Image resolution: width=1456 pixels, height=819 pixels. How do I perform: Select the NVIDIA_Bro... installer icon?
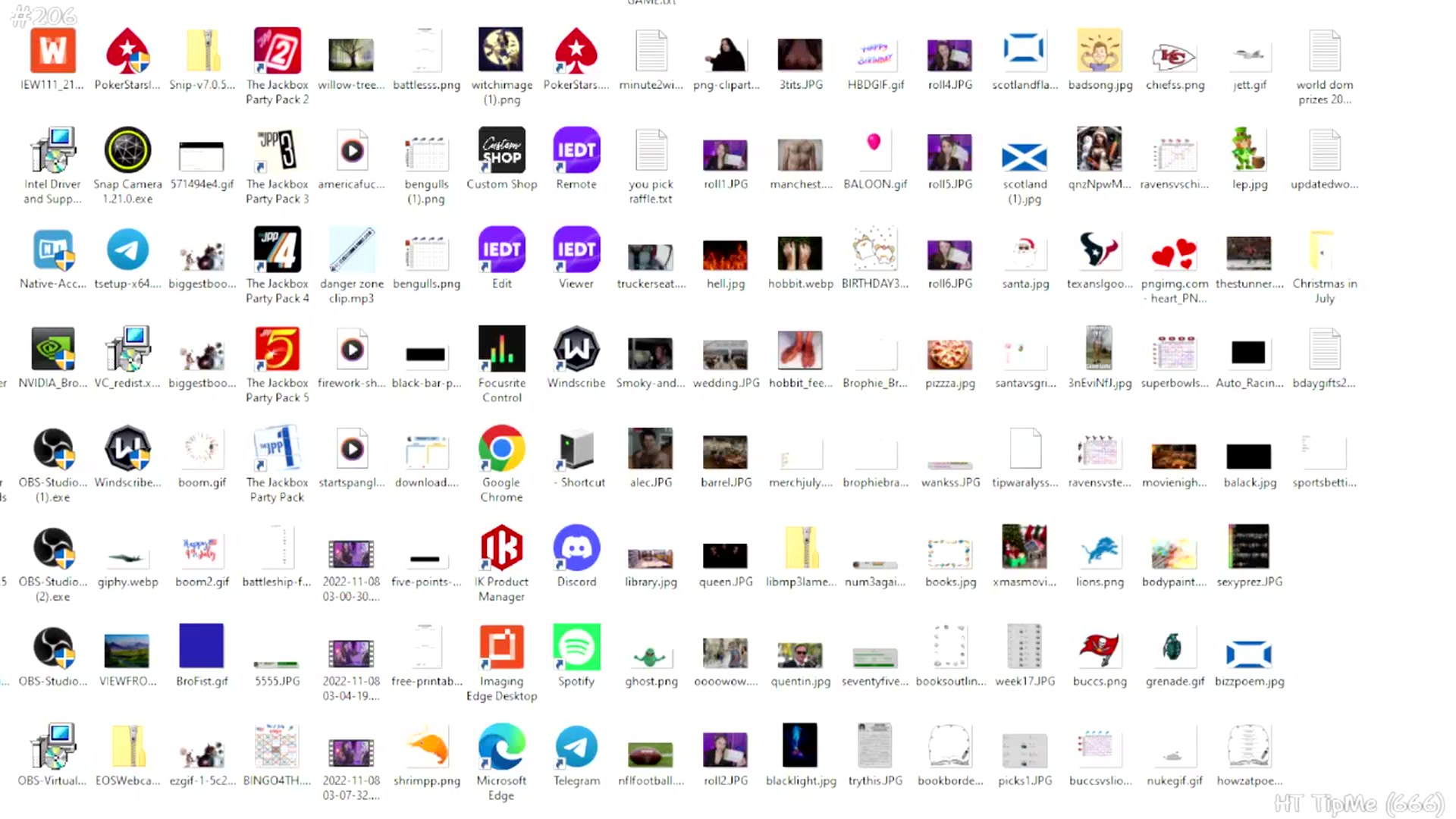pyautogui.click(x=52, y=349)
